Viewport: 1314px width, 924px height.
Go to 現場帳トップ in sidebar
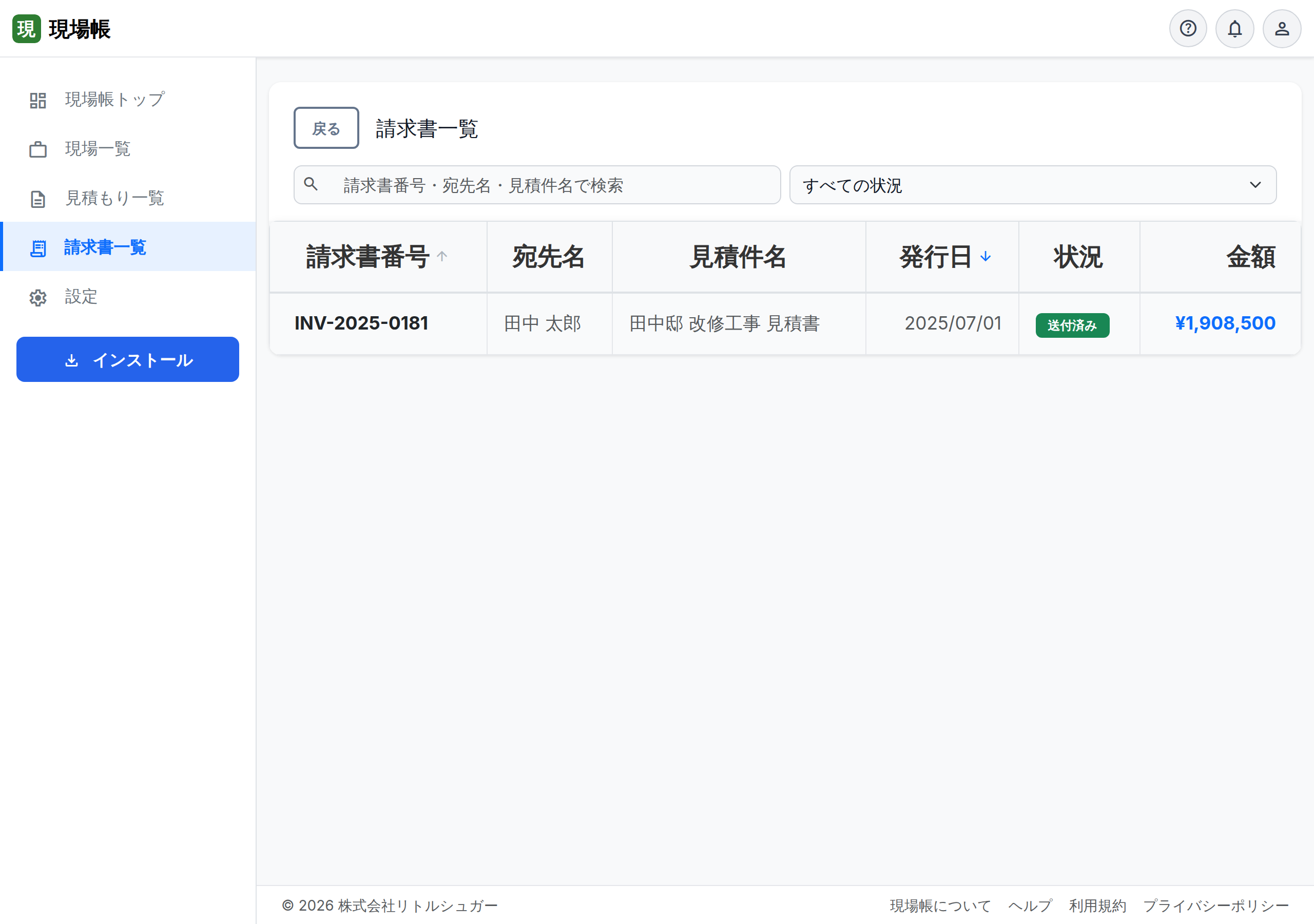pyautogui.click(x=128, y=100)
